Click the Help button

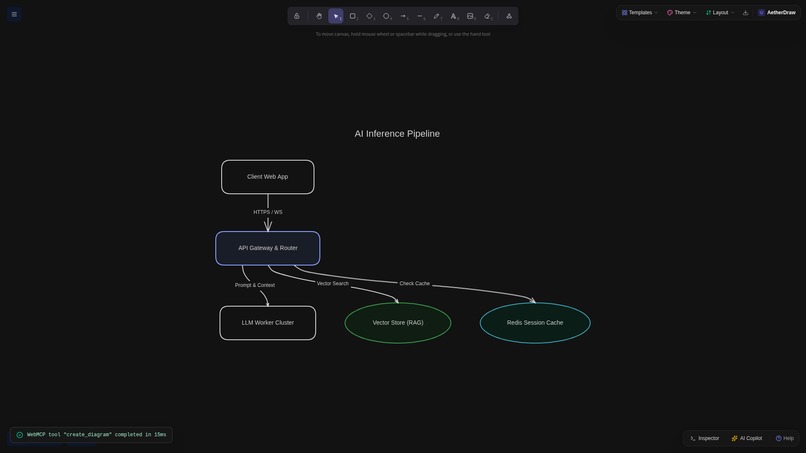(x=784, y=438)
